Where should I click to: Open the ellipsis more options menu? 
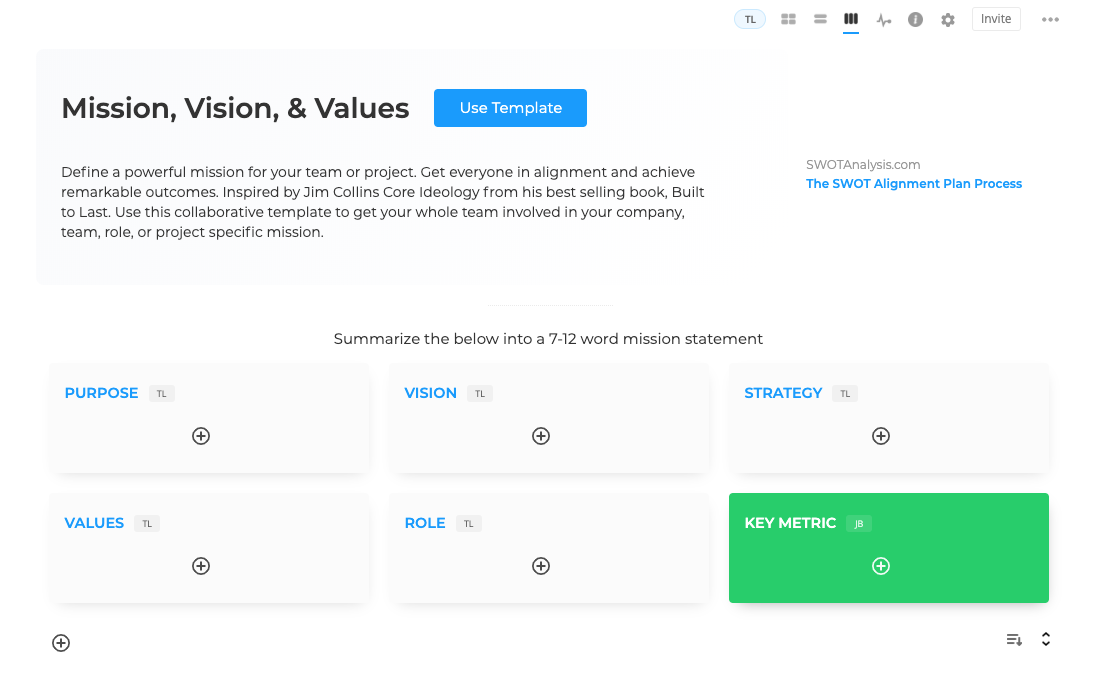(1050, 19)
